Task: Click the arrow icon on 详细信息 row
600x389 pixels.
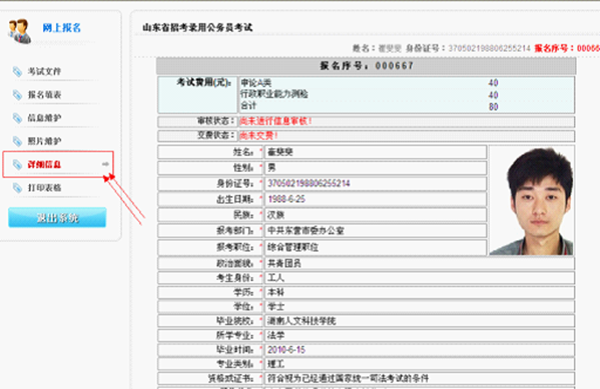Action: pos(105,164)
